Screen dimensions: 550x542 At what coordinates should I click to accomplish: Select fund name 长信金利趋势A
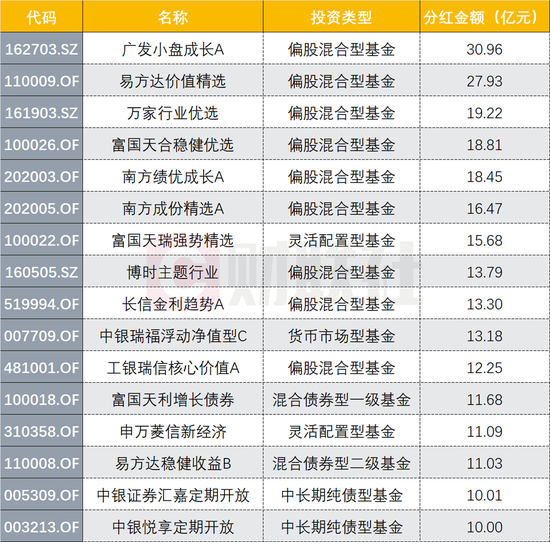[x=173, y=304]
